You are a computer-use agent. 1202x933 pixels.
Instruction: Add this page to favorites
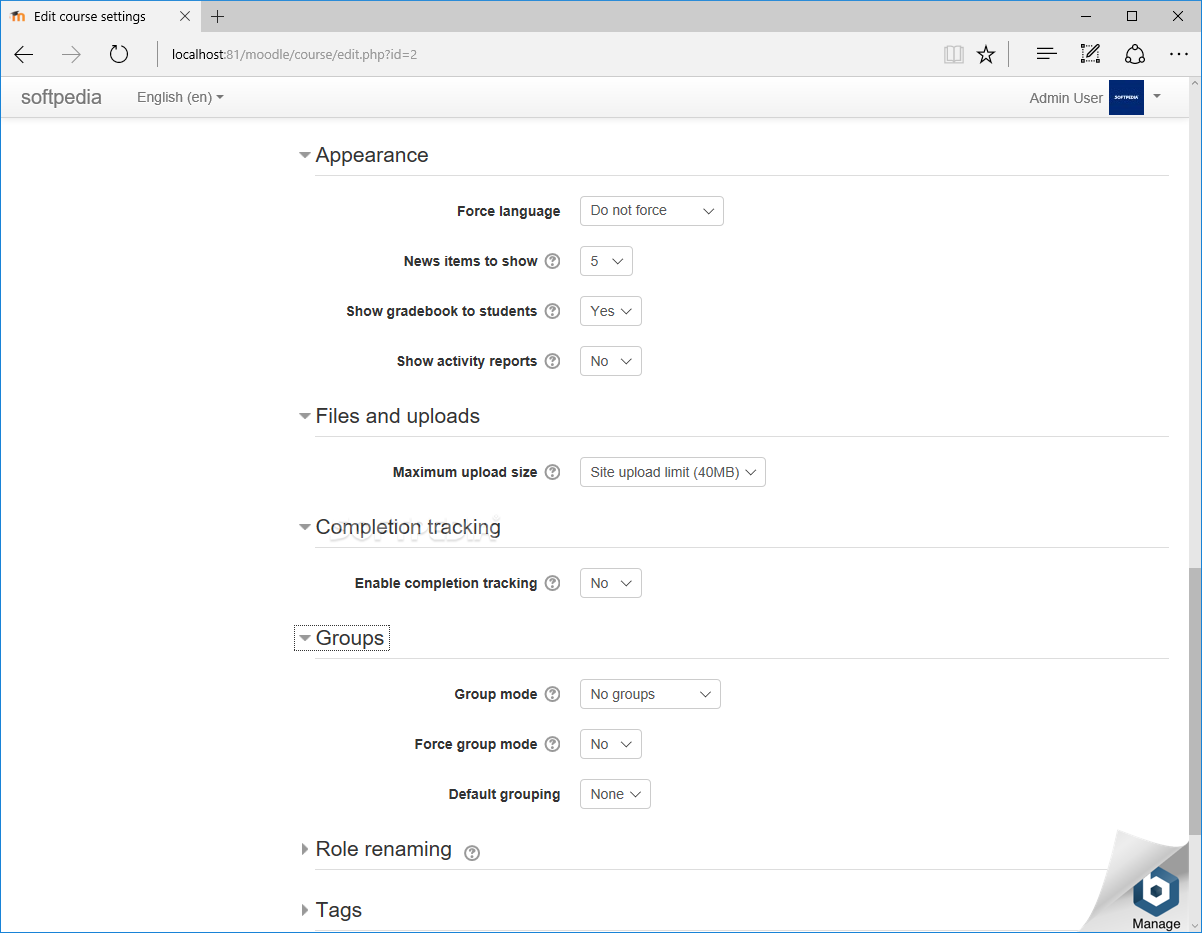tap(986, 54)
